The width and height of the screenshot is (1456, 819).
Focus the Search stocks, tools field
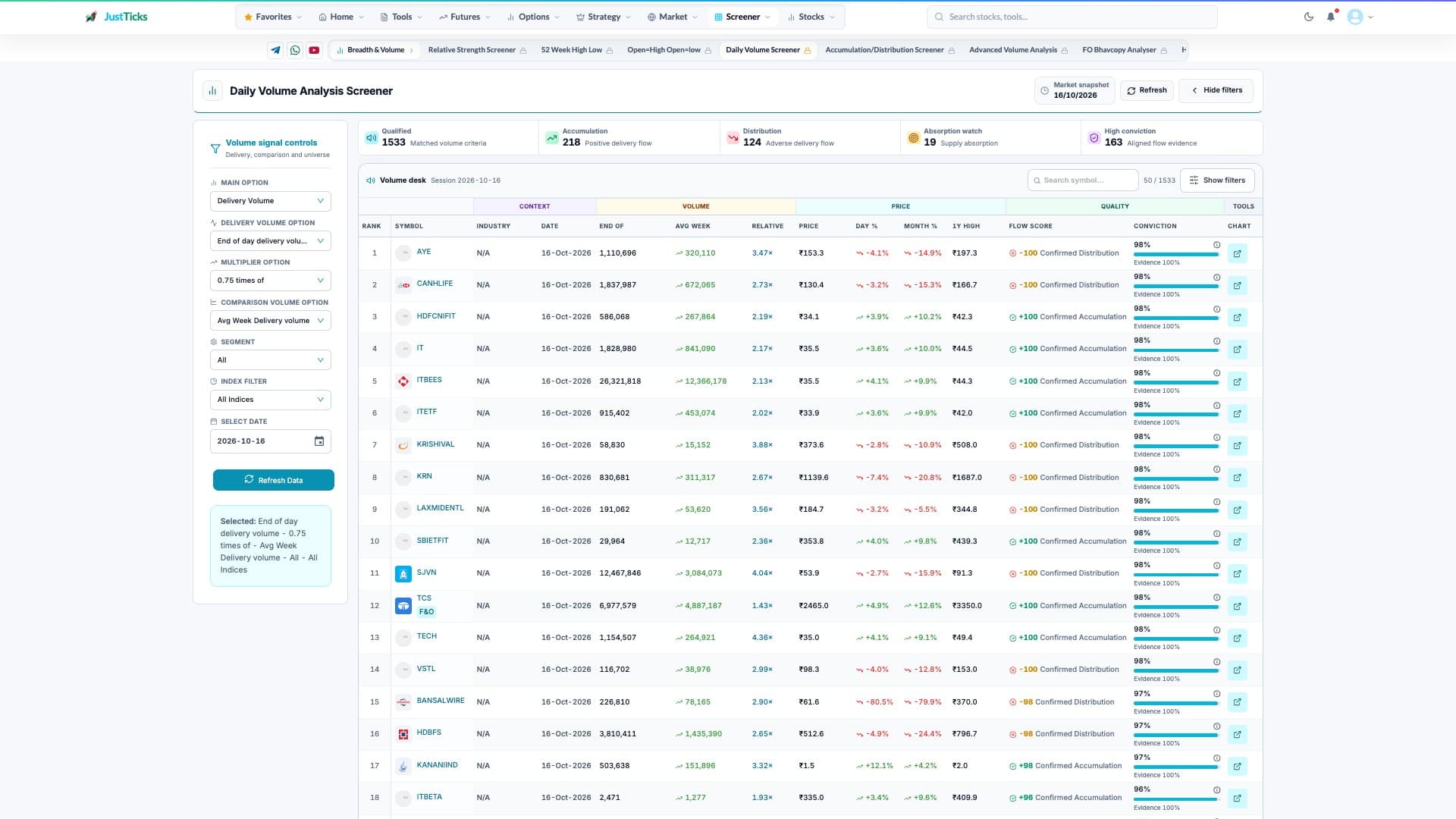[x=1072, y=17]
